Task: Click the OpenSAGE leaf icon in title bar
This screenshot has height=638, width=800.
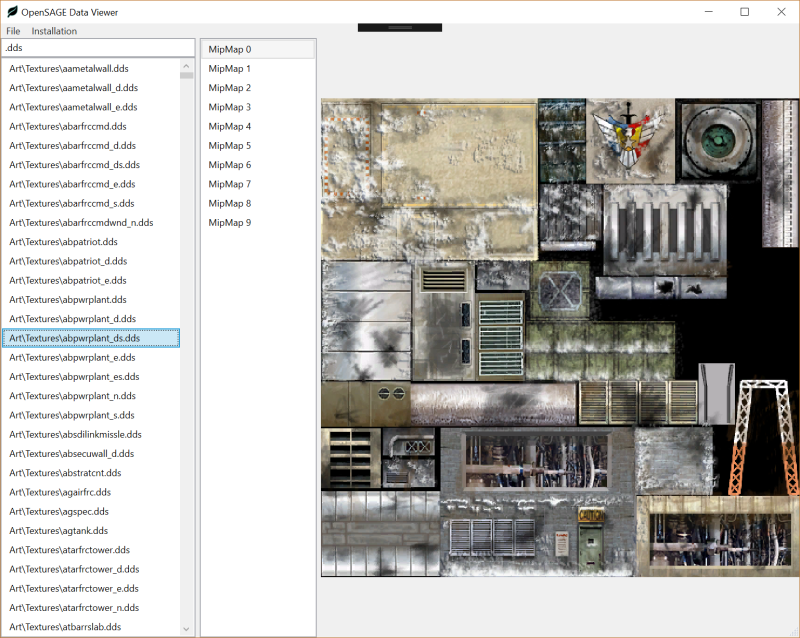Action: pos(12,11)
